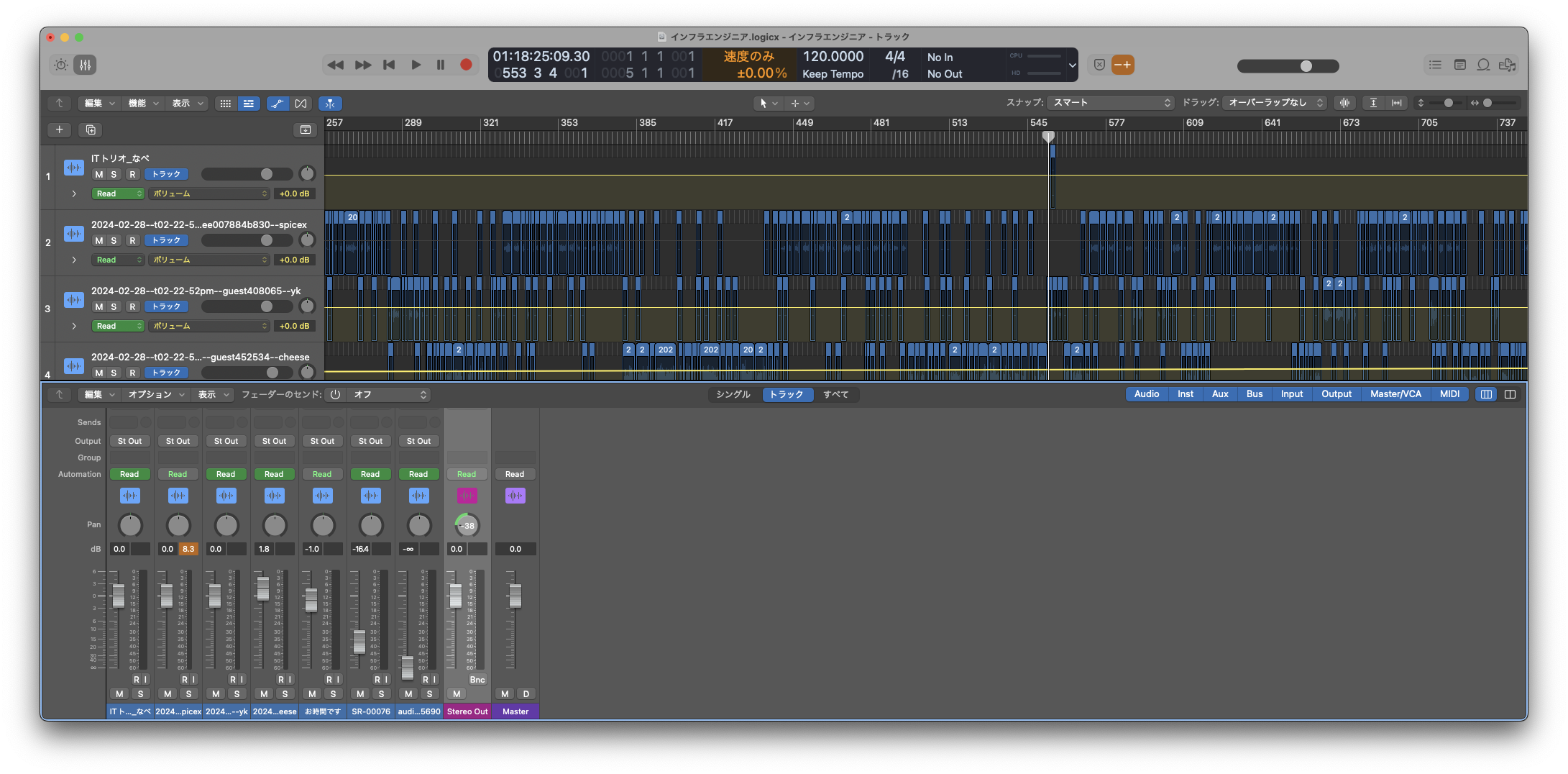Click the Duplicate Track icon

(x=91, y=129)
